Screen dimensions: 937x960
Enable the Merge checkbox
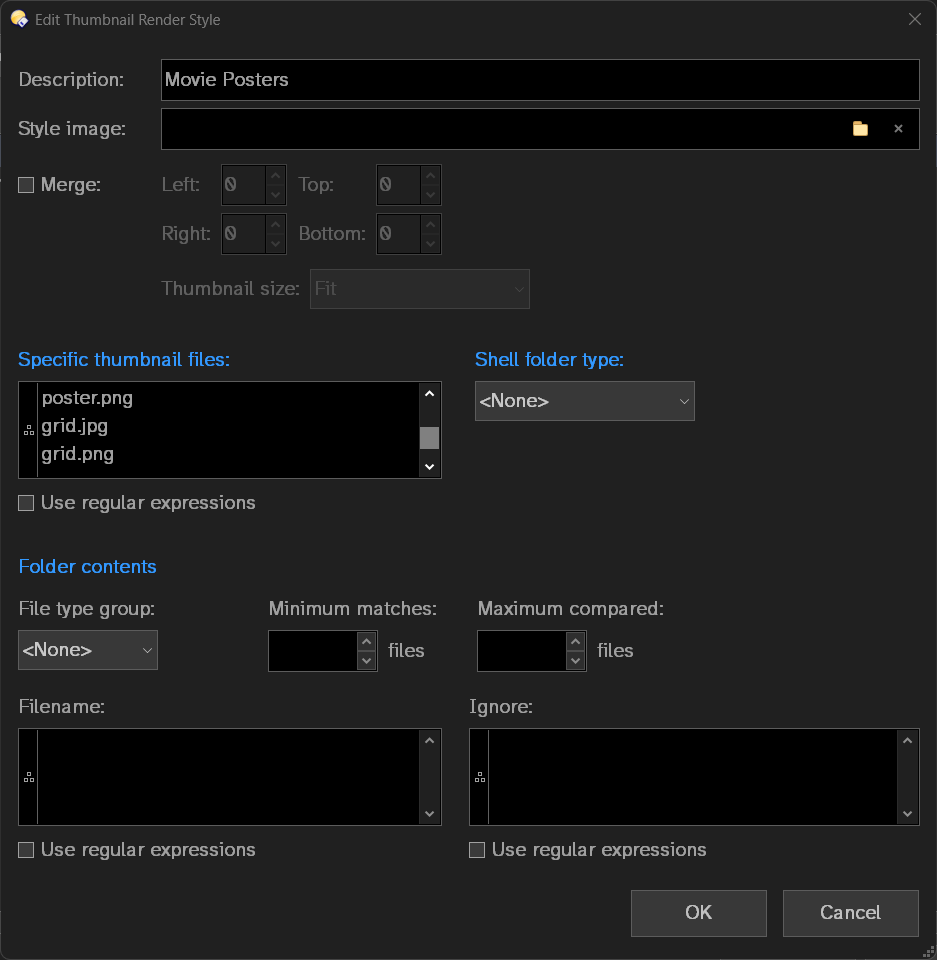(x=26, y=185)
